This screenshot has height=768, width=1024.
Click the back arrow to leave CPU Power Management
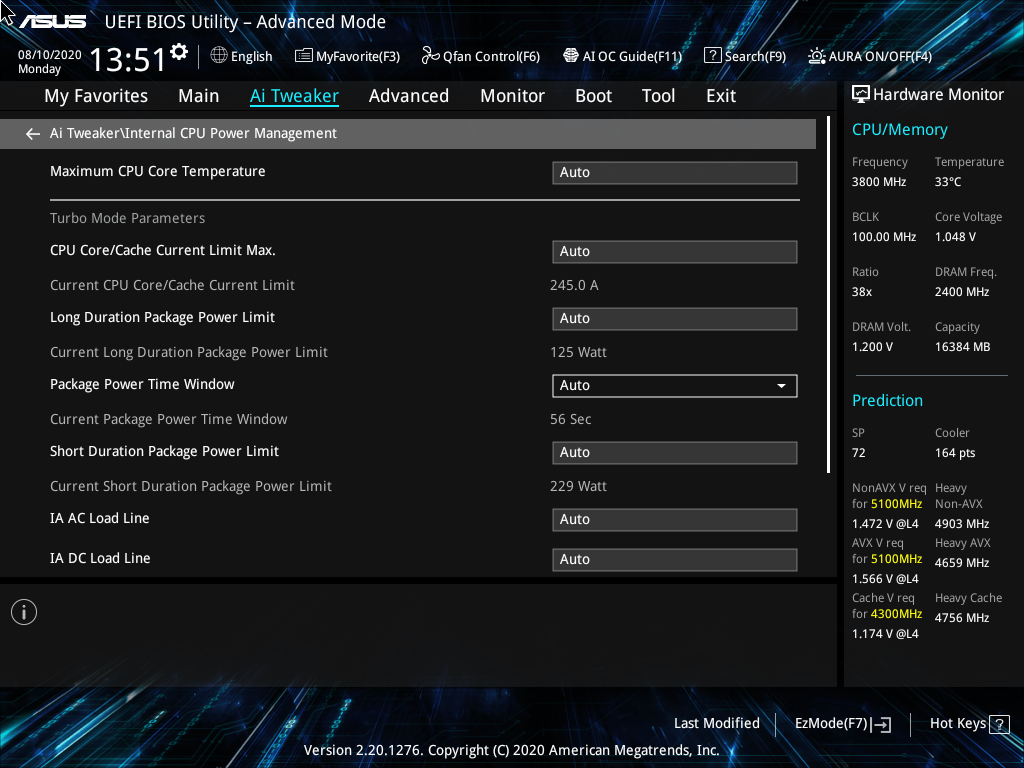click(x=32, y=132)
